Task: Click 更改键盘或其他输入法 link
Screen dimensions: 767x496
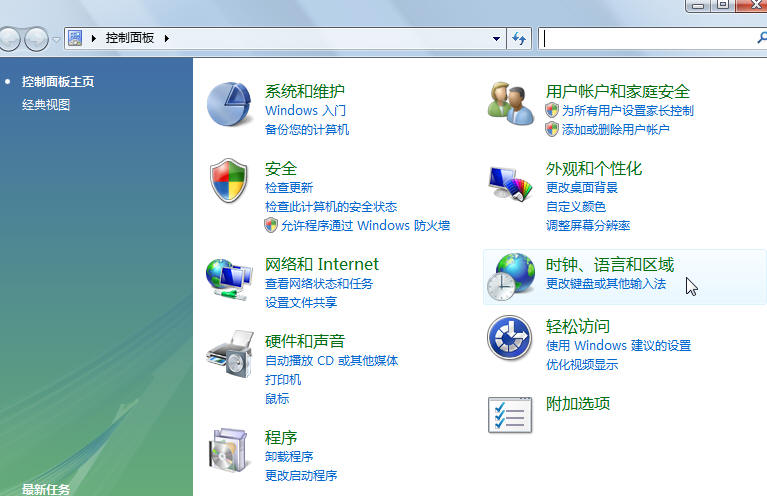Action: [606, 284]
